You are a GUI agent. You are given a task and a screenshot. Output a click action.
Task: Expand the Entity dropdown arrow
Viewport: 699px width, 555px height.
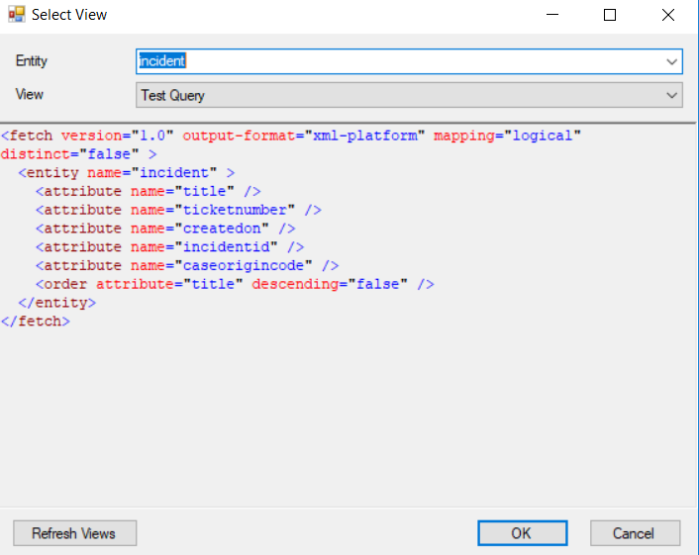point(672,62)
